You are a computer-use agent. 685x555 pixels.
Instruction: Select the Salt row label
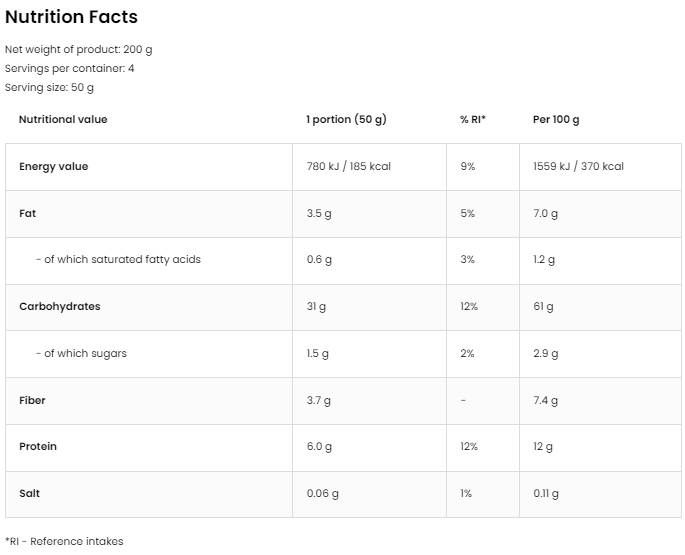click(x=30, y=493)
